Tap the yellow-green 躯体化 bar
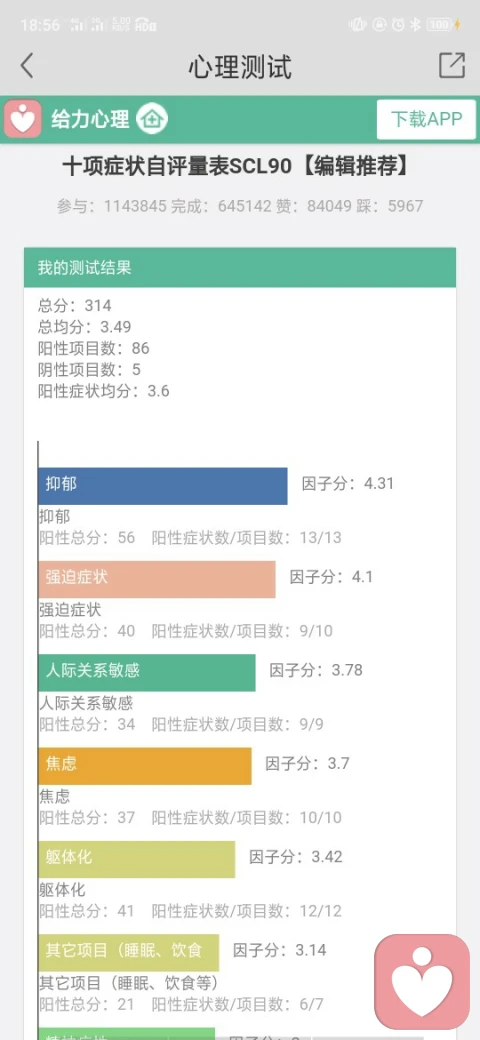Viewport: 480px width, 1040px height. click(x=137, y=860)
